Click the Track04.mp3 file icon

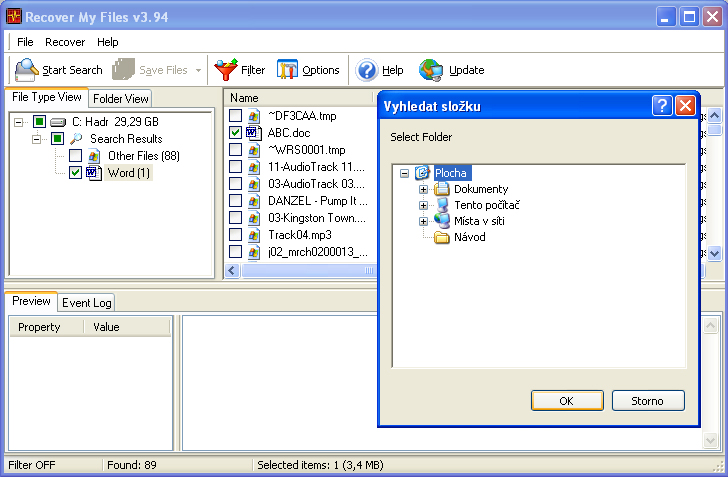pyautogui.click(x=254, y=235)
